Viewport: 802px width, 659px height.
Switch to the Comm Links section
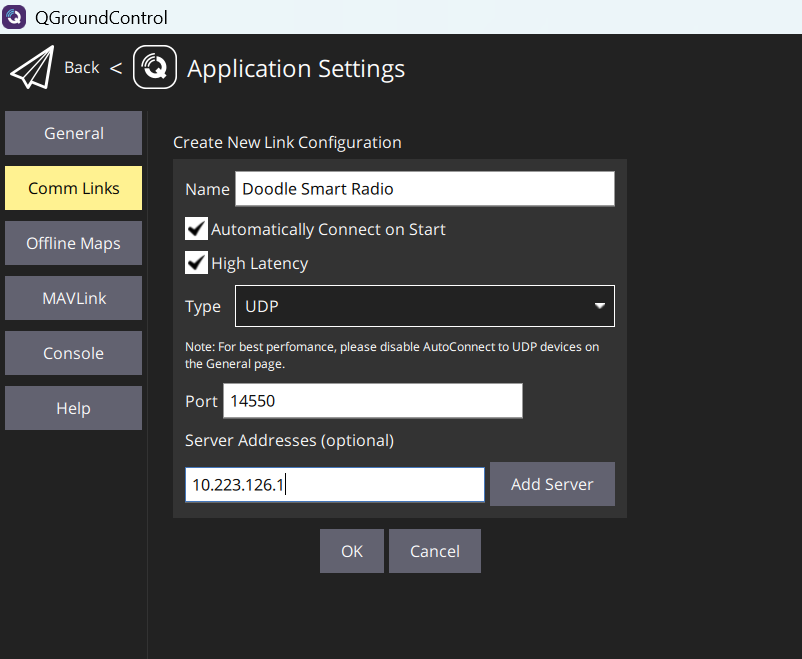pyautogui.click(x=73, y=187)
